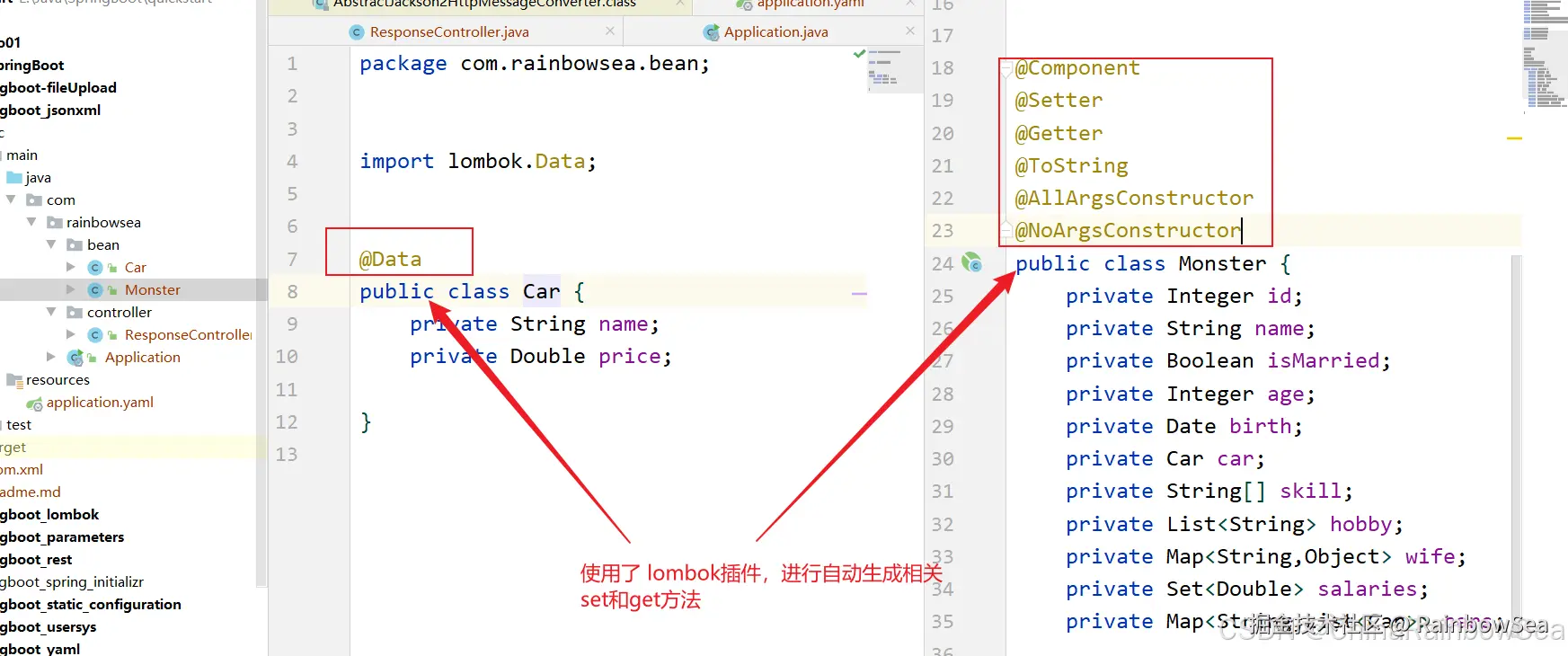Image resolution: width=1568 pixels, height=656 pixels.
Task: Collapse the com package folder
Action: 11,199
